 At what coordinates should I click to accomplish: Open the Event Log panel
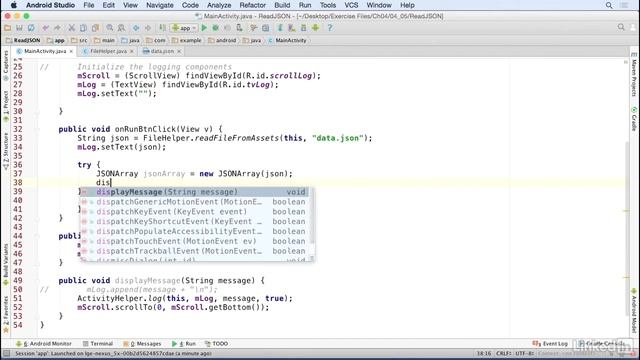[550, 344]
